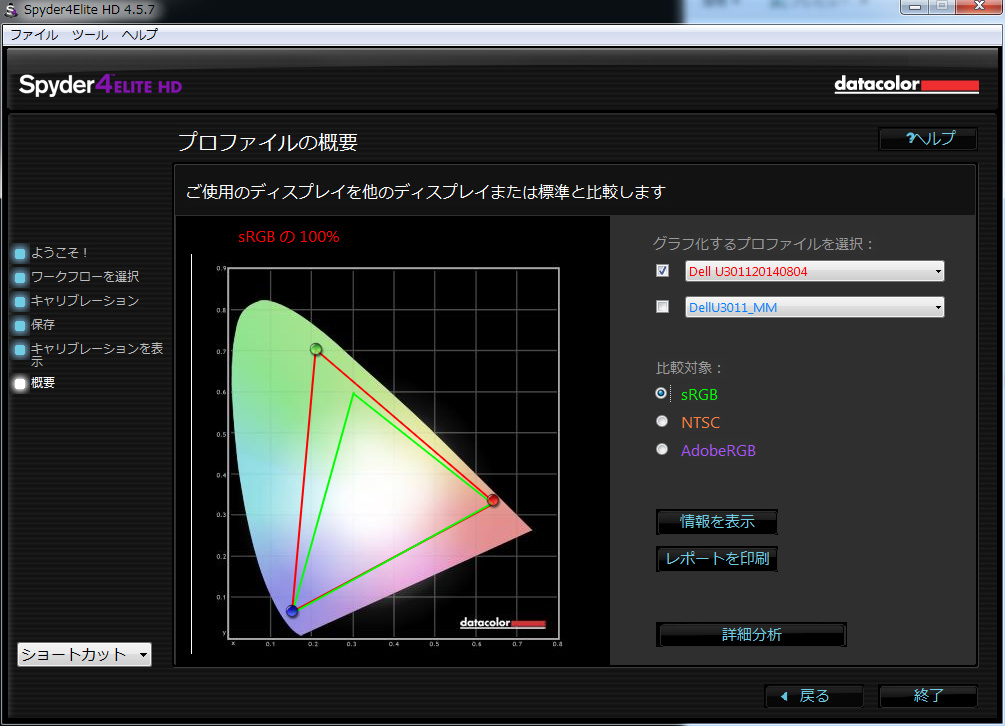
Task: Open the ファイル menu
Action: click(x=34, y=34)
